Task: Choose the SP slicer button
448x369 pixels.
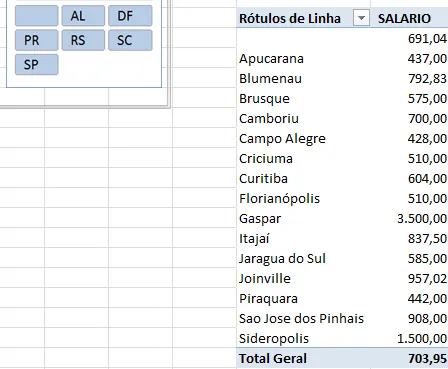Action: [x=37, y=65]
